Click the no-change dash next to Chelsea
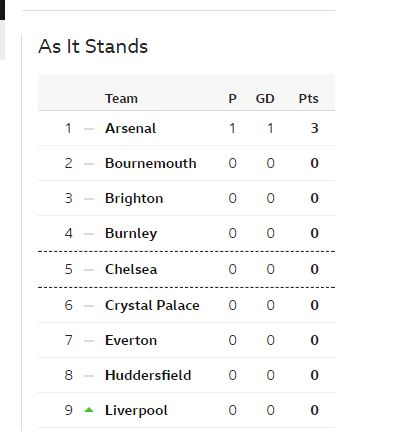 click(89, 269)
